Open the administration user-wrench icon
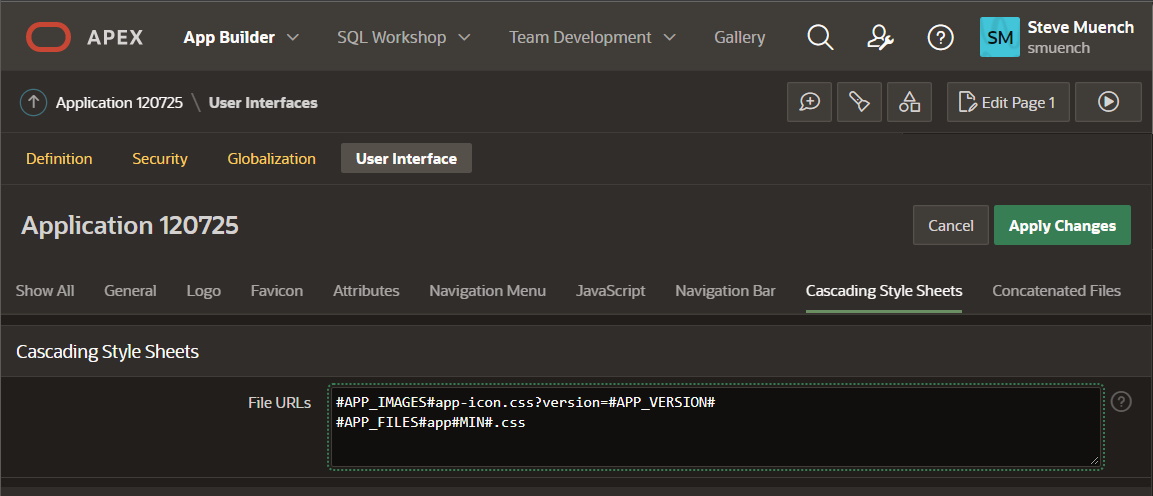The height and width of the screenshot is (496, 1153). 880,38
